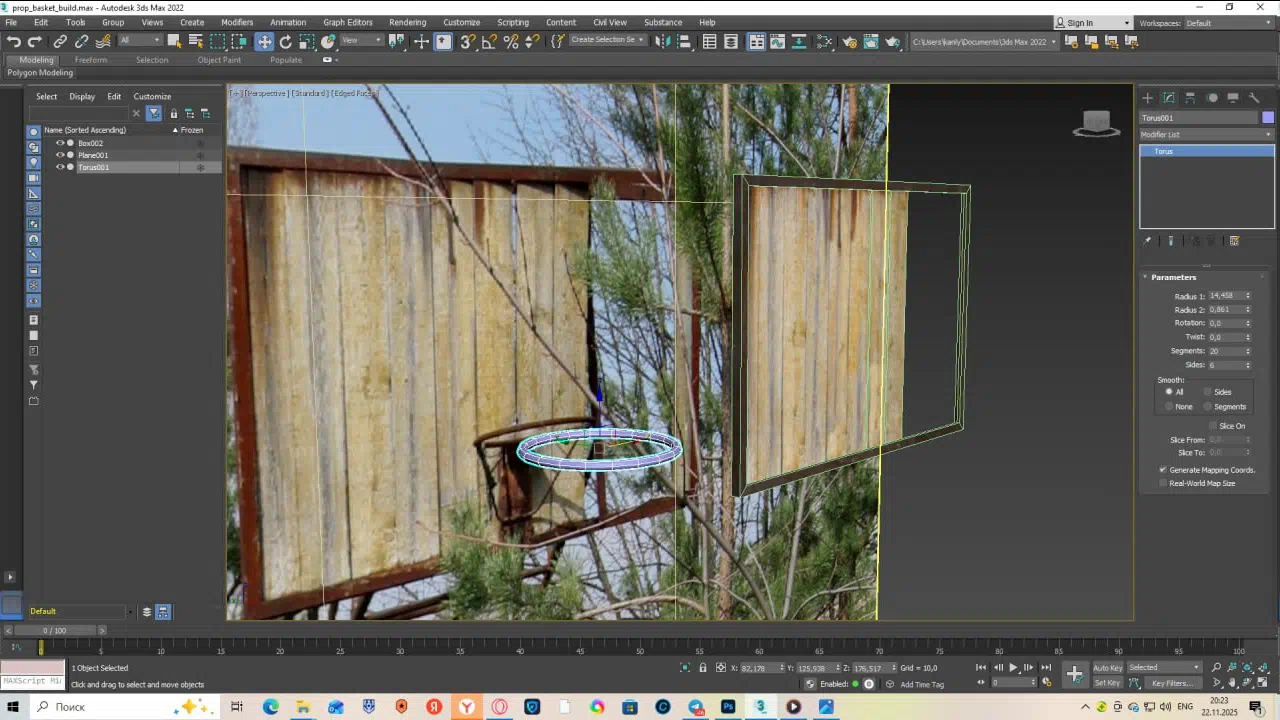
Task: Click the Torus001 object color swatch
Action: (x=1268, y=118)
